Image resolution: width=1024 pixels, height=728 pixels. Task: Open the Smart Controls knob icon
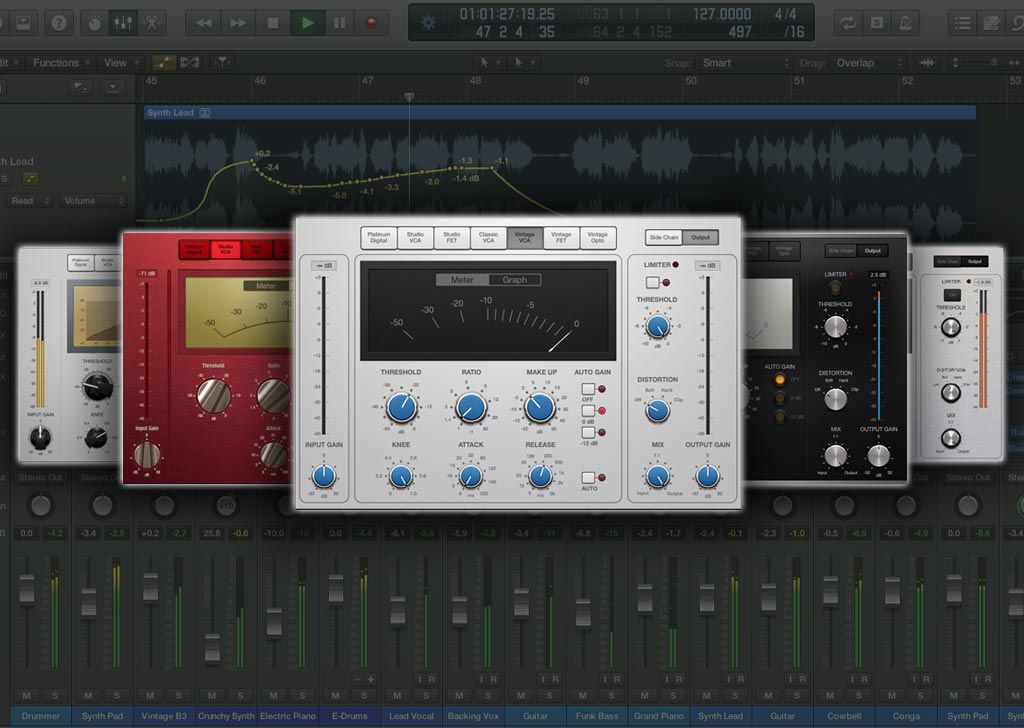tap(95, 24)
